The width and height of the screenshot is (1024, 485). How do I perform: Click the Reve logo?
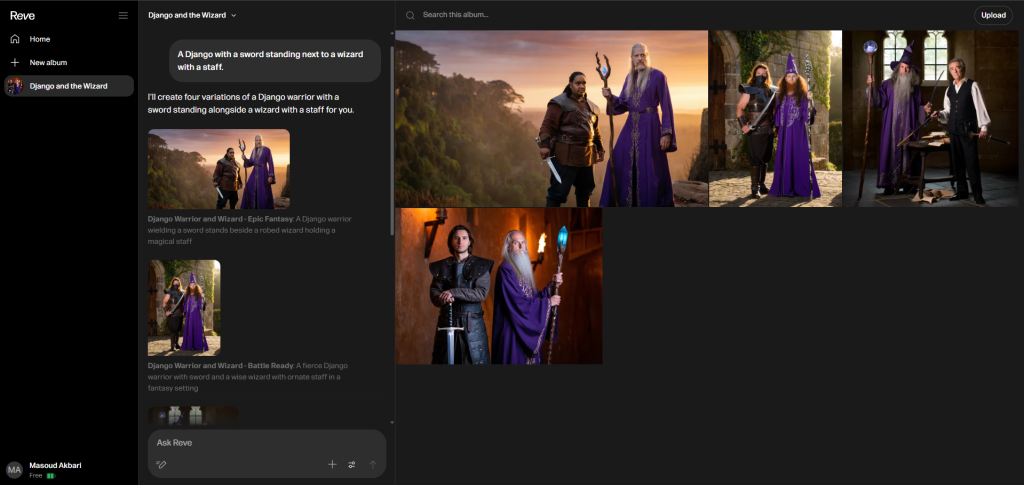[x=22, y=15]
